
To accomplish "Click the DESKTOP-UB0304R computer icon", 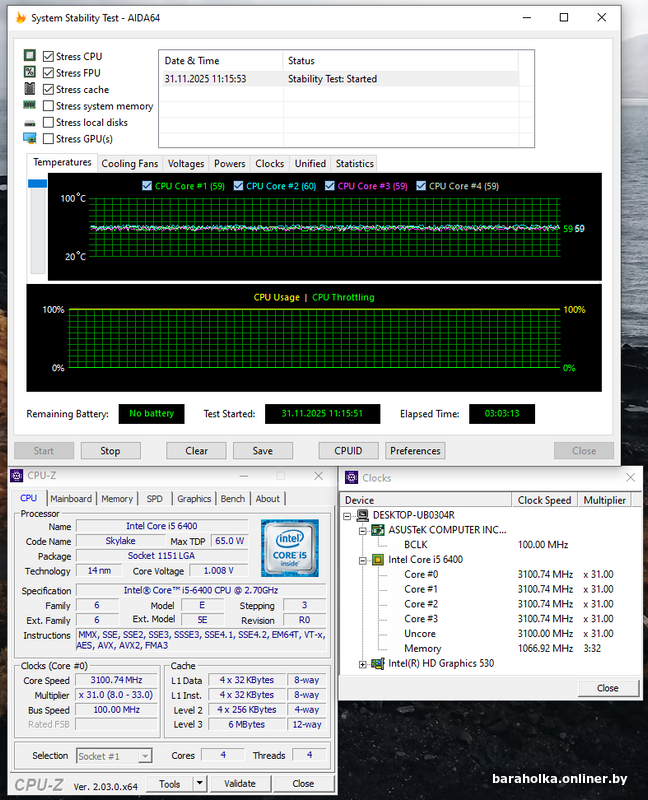I will pyautogui.click(x=362, y=515).
